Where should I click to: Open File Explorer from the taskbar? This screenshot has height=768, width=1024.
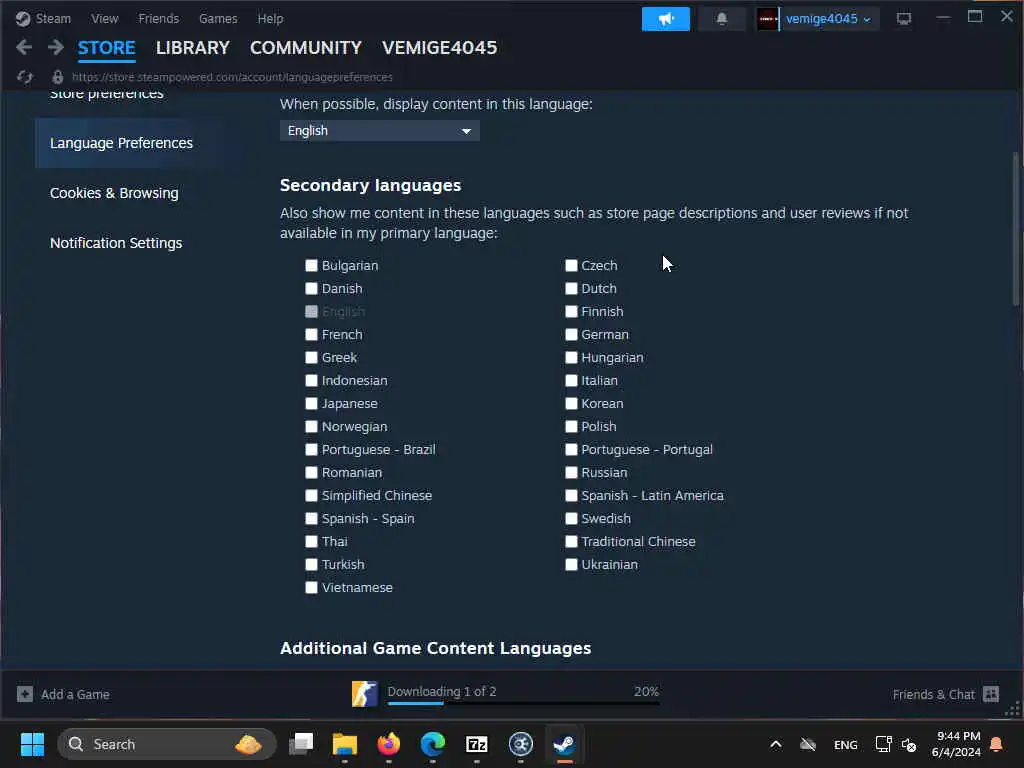point(345,744)
